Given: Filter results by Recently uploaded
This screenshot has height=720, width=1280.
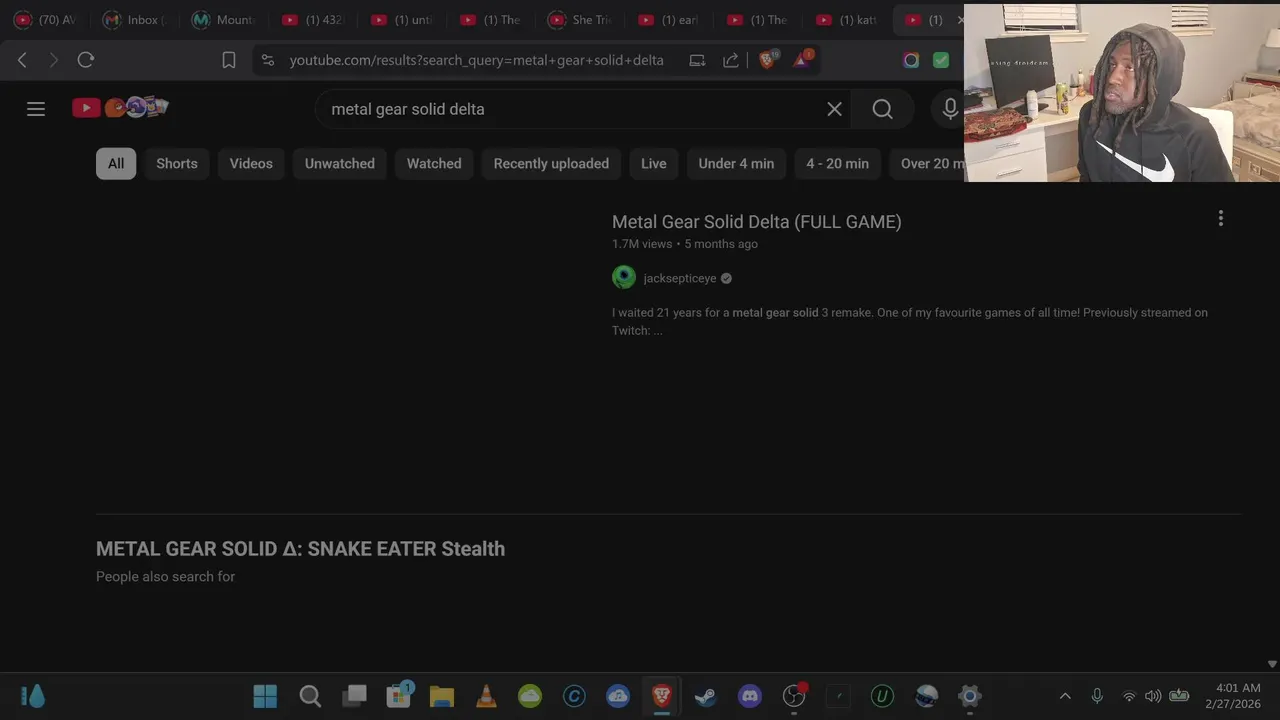Looking at the screenshot, I should click(551, 163).
